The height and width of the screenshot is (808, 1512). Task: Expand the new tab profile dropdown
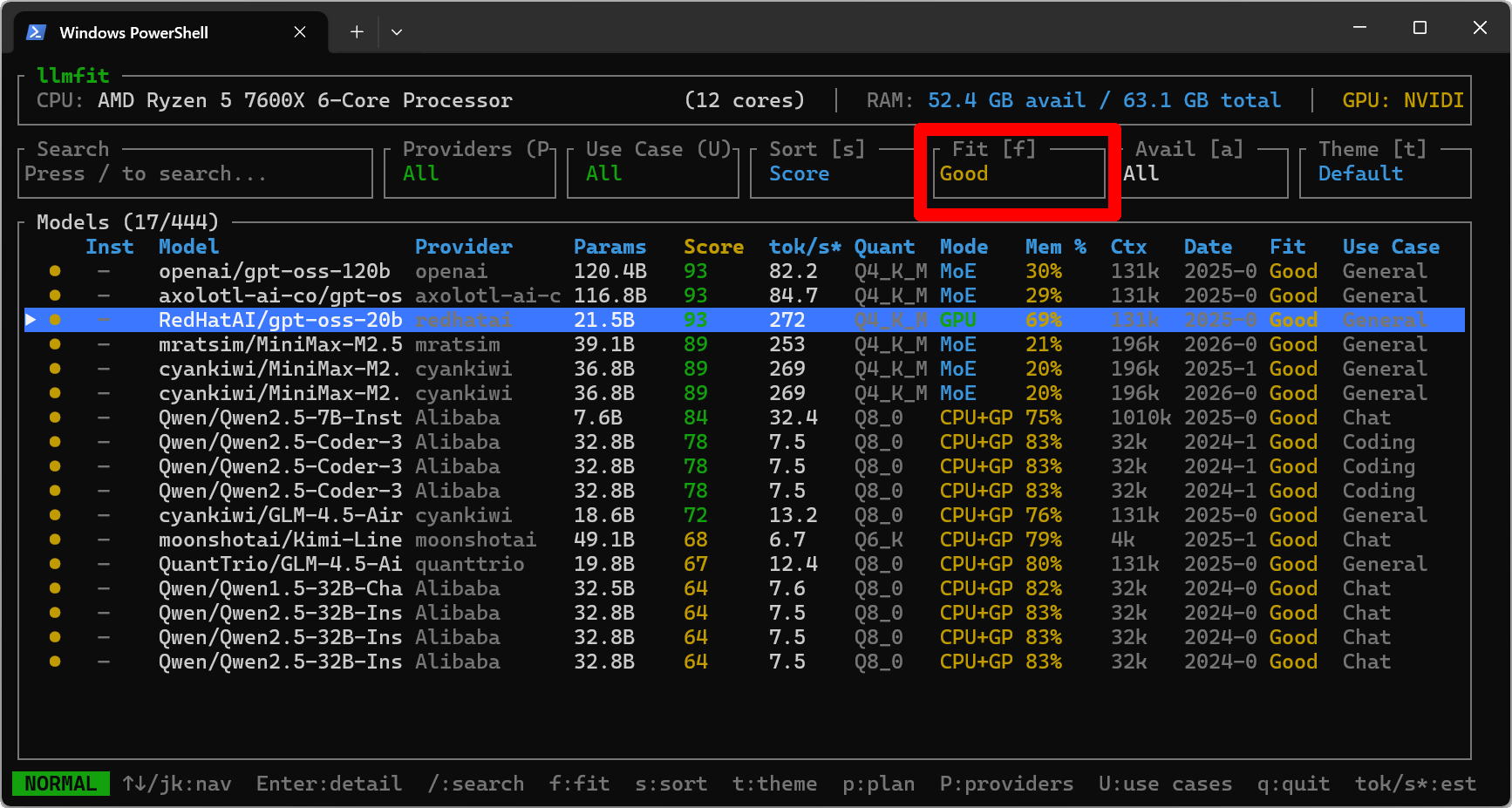pos(397,32)
